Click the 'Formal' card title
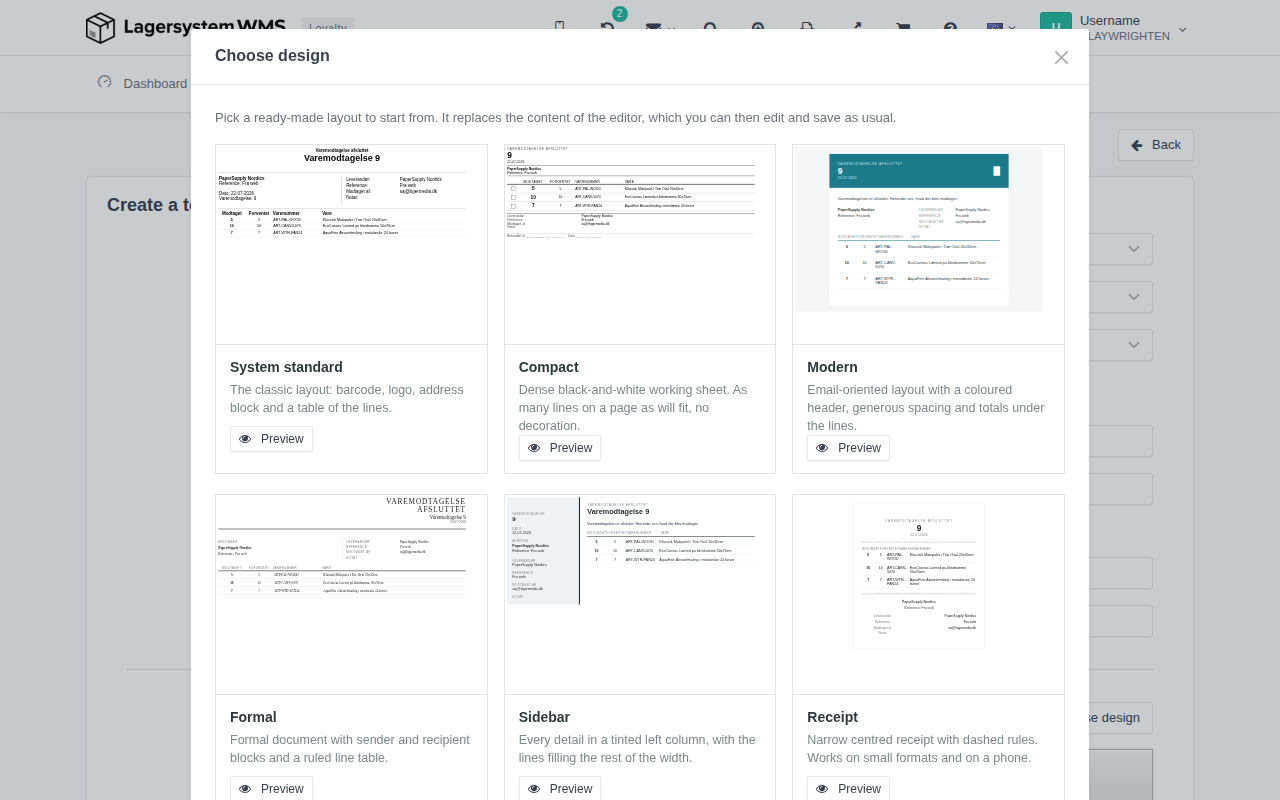 pos(253,717)
